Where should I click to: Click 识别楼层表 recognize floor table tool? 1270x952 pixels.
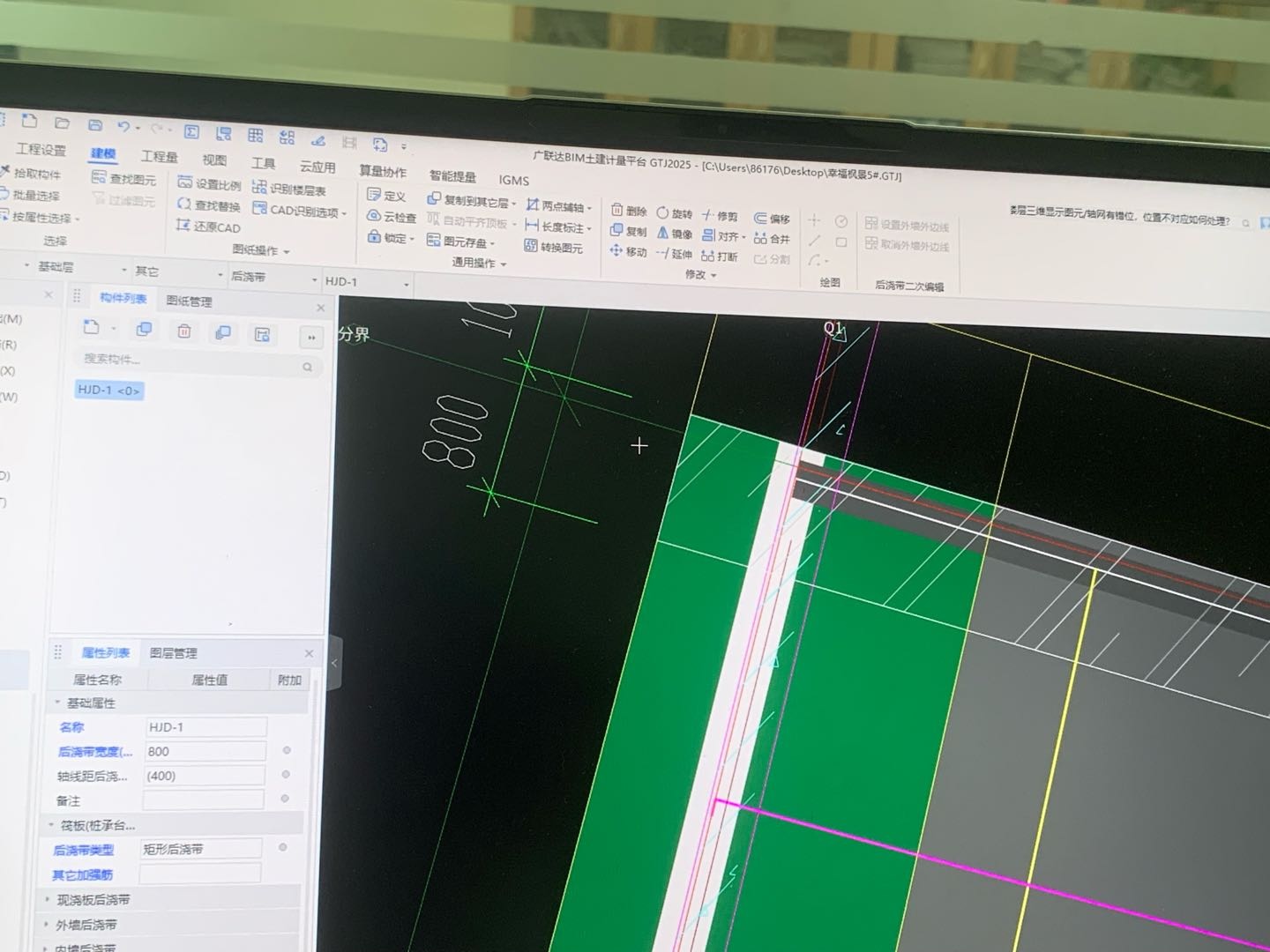[290, 189]
